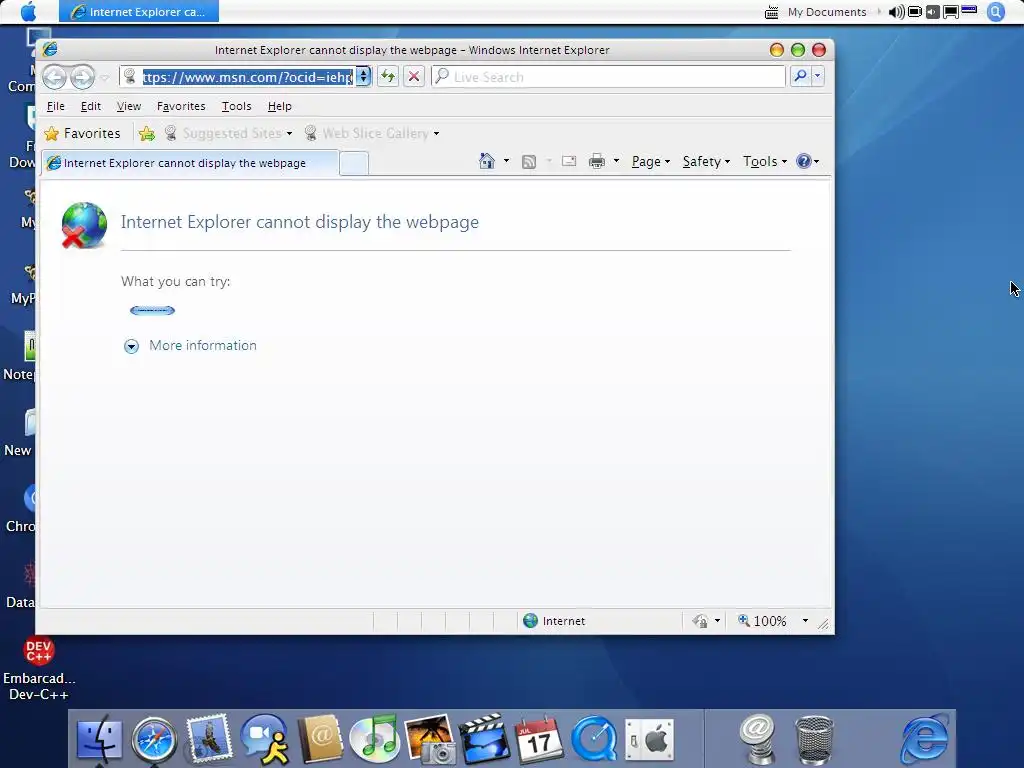1024x768 pixels.
Task: Refresh the page with the green arrows icon
Action: point(388,76)
